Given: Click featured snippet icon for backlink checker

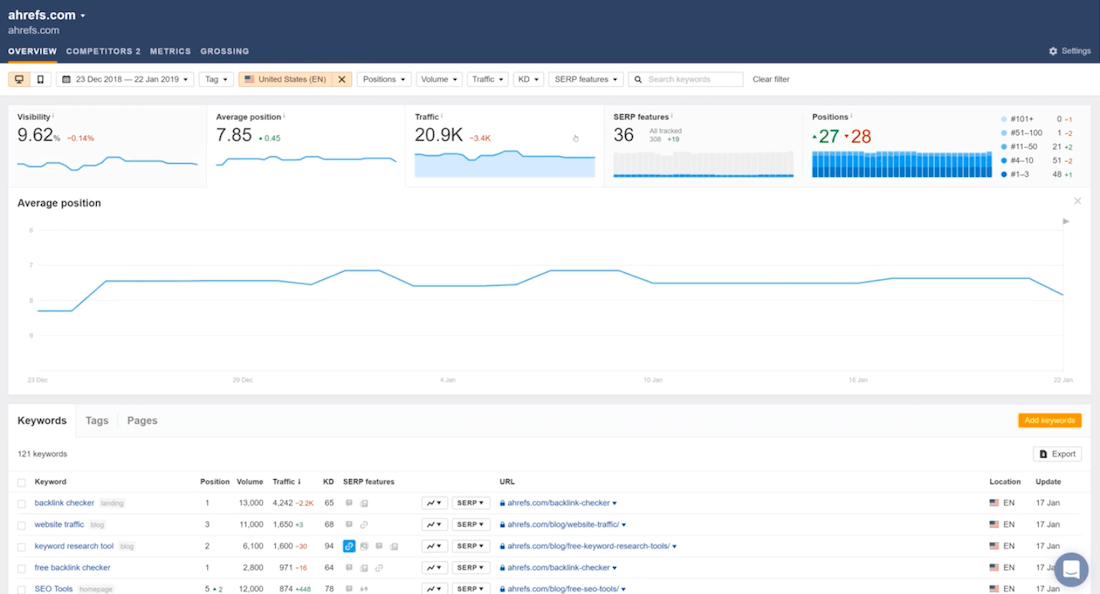Looking at the screenshot, I should click(x=349, y=503).
